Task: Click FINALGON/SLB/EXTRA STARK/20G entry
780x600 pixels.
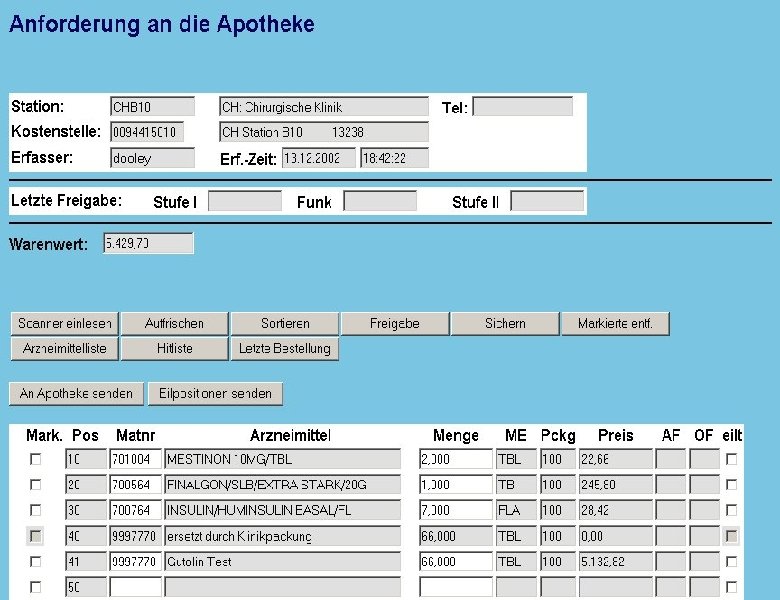Action: pyautogui.click(x=283, y=485)
